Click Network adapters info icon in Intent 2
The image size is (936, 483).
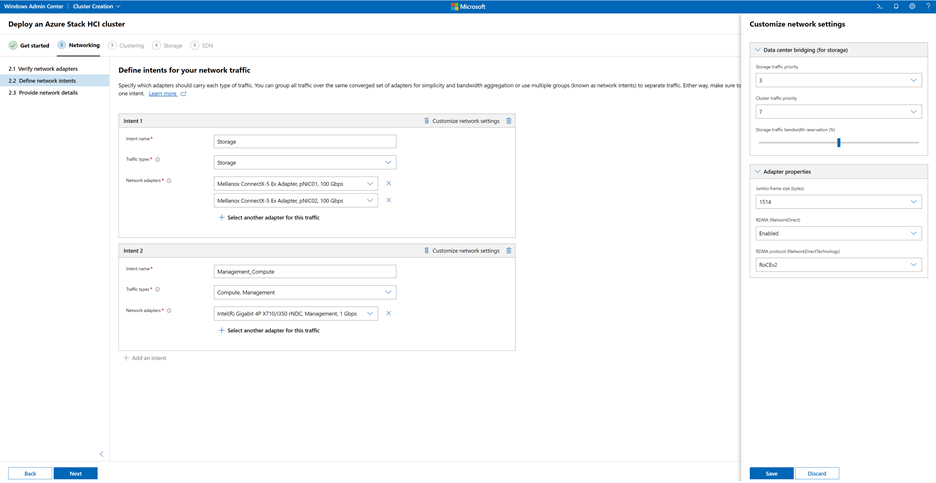pos(169,310)
